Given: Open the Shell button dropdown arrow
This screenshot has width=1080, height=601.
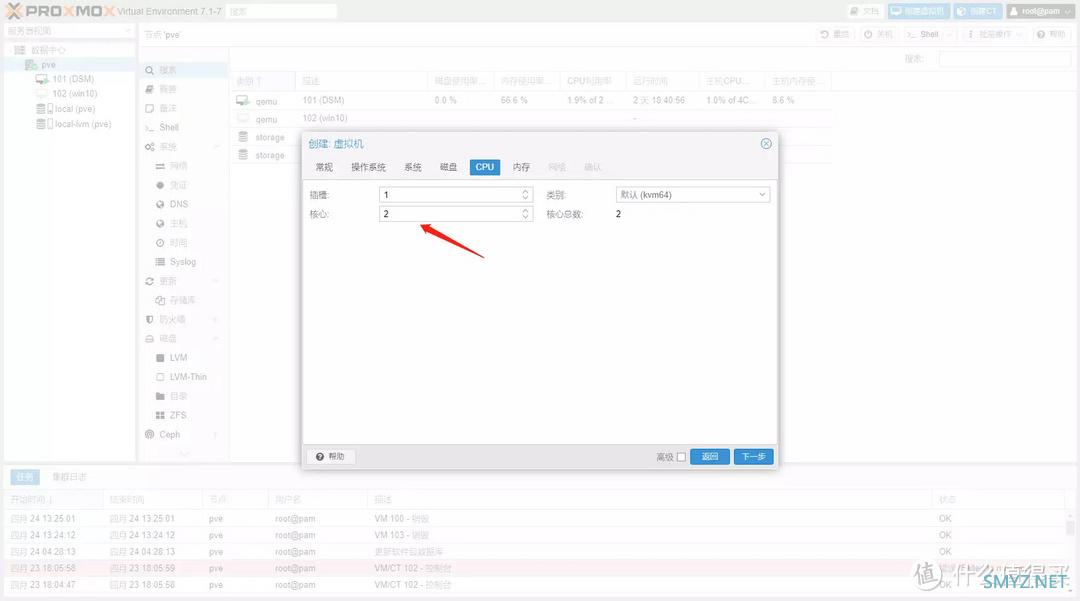Looking at the screenshot, I should [x=949, y=34].
